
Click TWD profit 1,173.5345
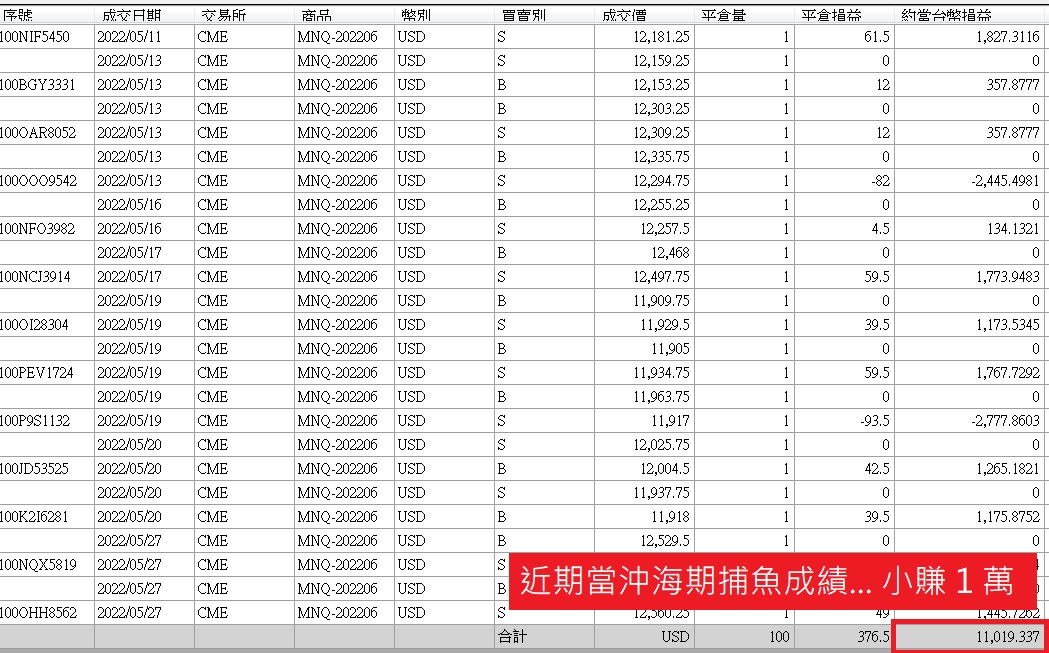pyautogui.click(x=1008, y=325)
